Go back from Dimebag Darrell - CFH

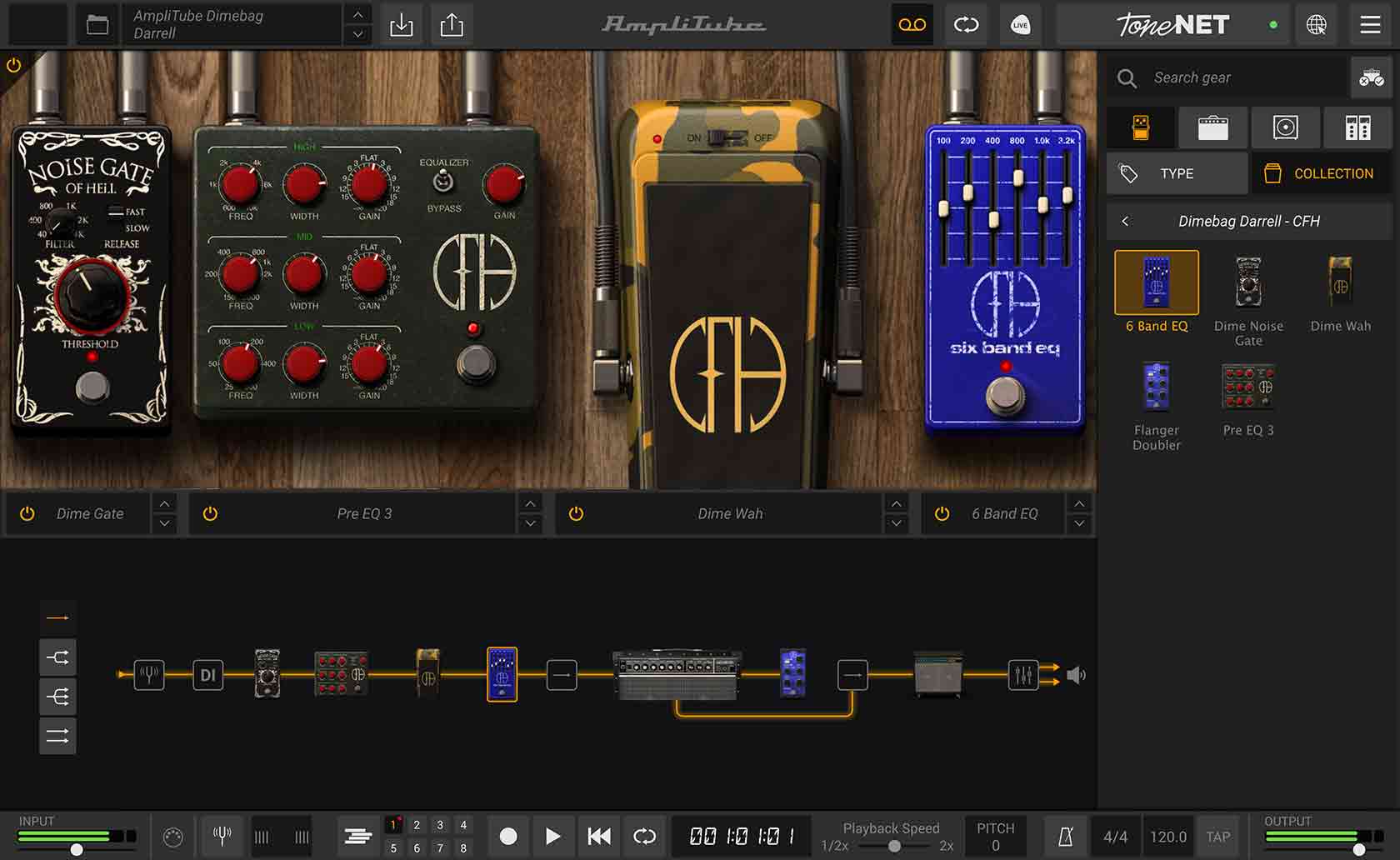pyautogui.click(x=1125, y=221)
